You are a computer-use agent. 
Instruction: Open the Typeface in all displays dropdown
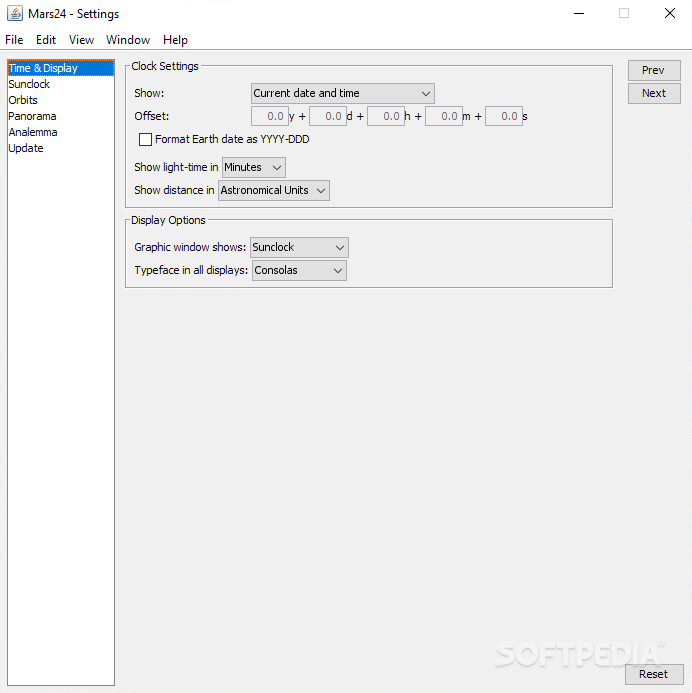point(299,270)
